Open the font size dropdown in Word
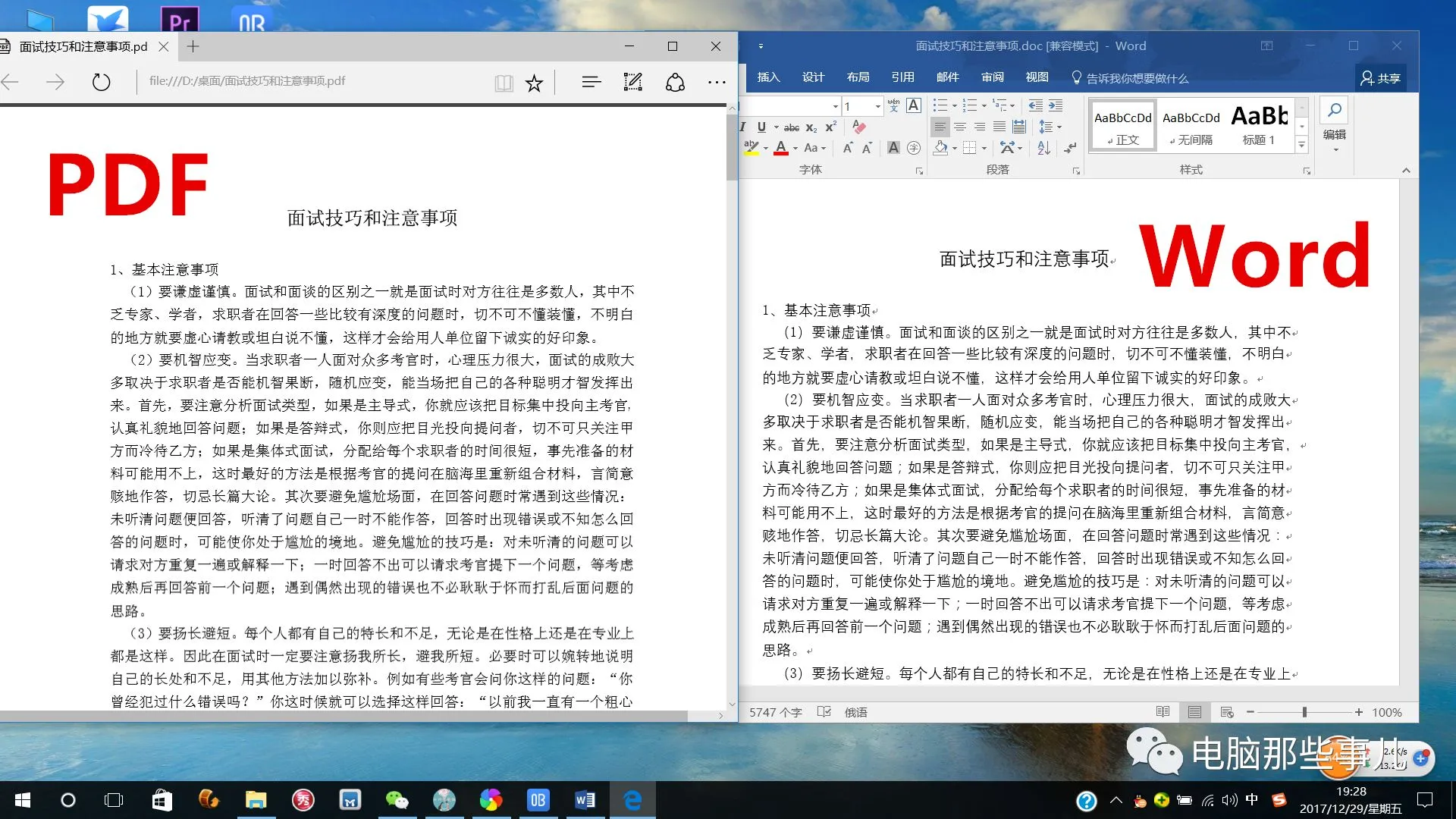Viewport: 1456px width, 819px height. coord(878,106)
